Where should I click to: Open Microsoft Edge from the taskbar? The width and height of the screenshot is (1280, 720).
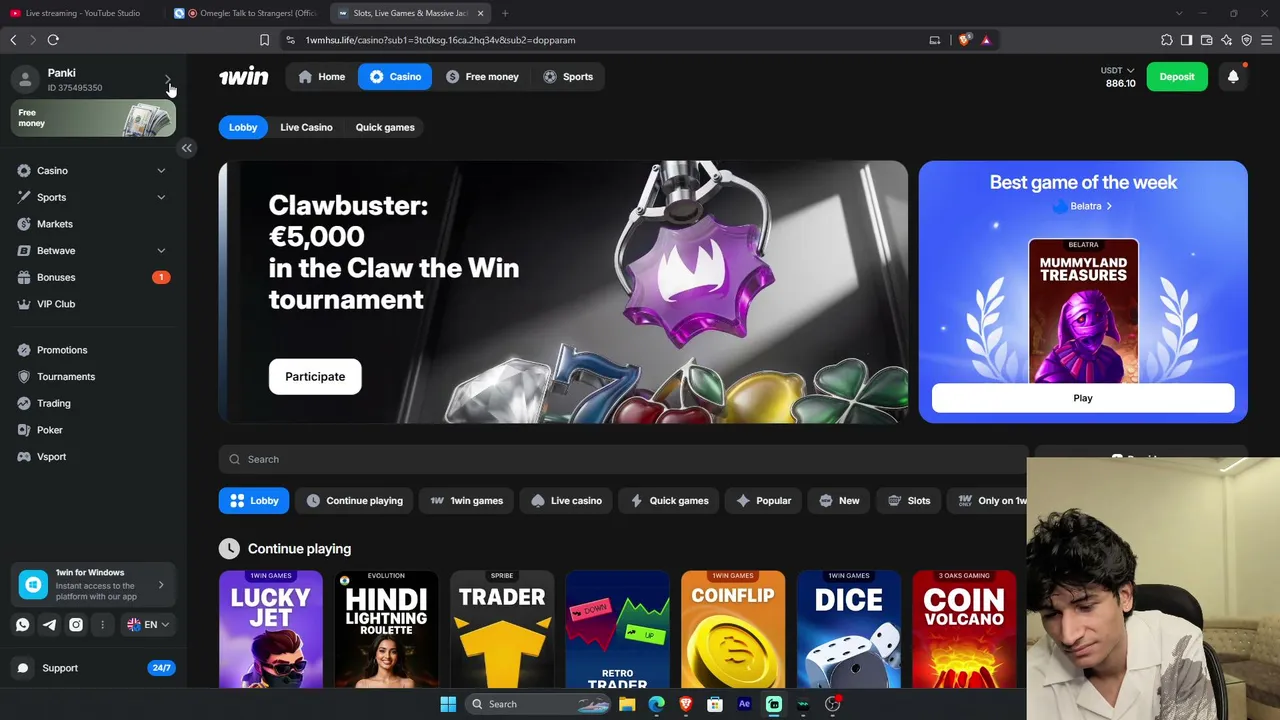[656, 704]
